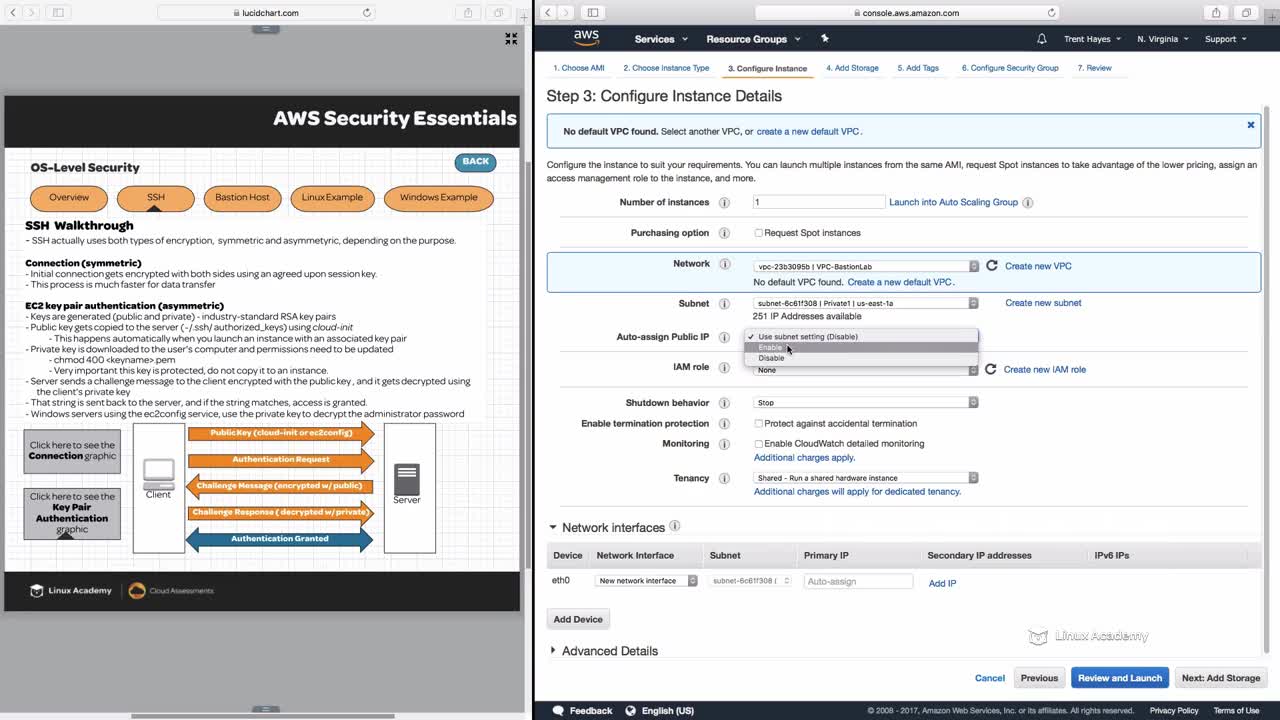Screen dimensions: 1280x720
Task: Click the BACK button on the slide
Action: (x=476, y=161)
